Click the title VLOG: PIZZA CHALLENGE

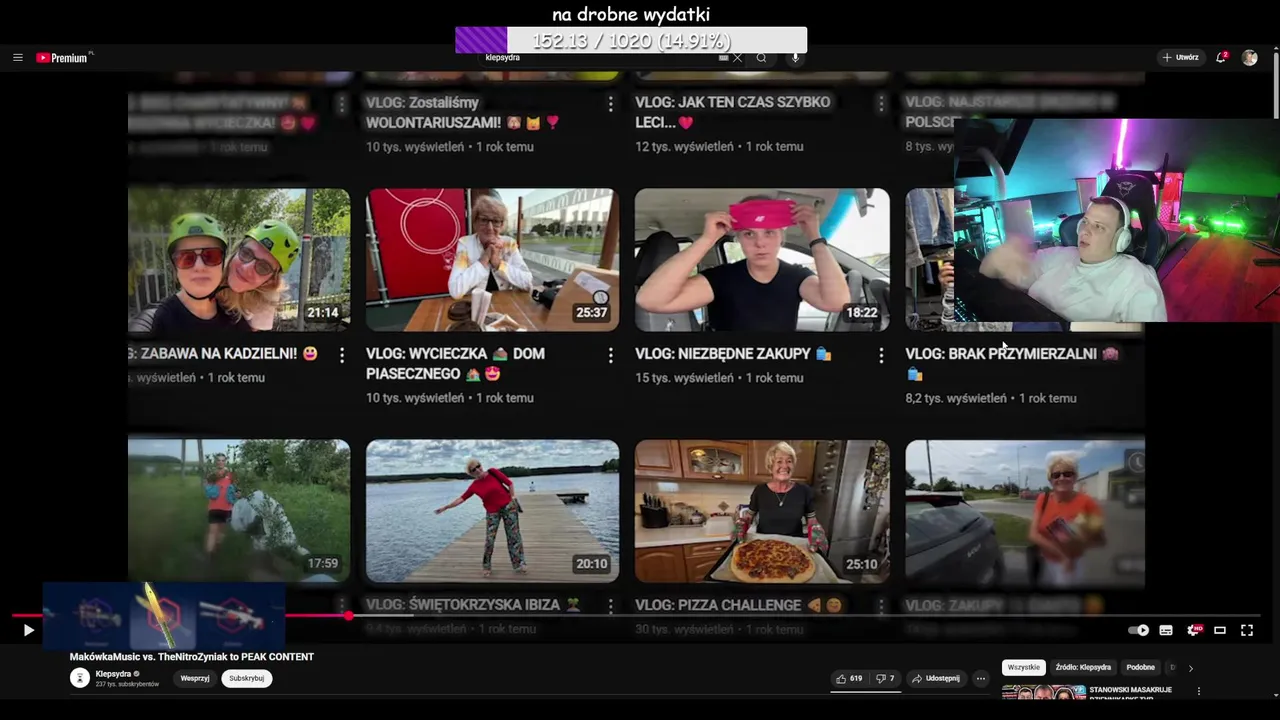pos(738,605)
